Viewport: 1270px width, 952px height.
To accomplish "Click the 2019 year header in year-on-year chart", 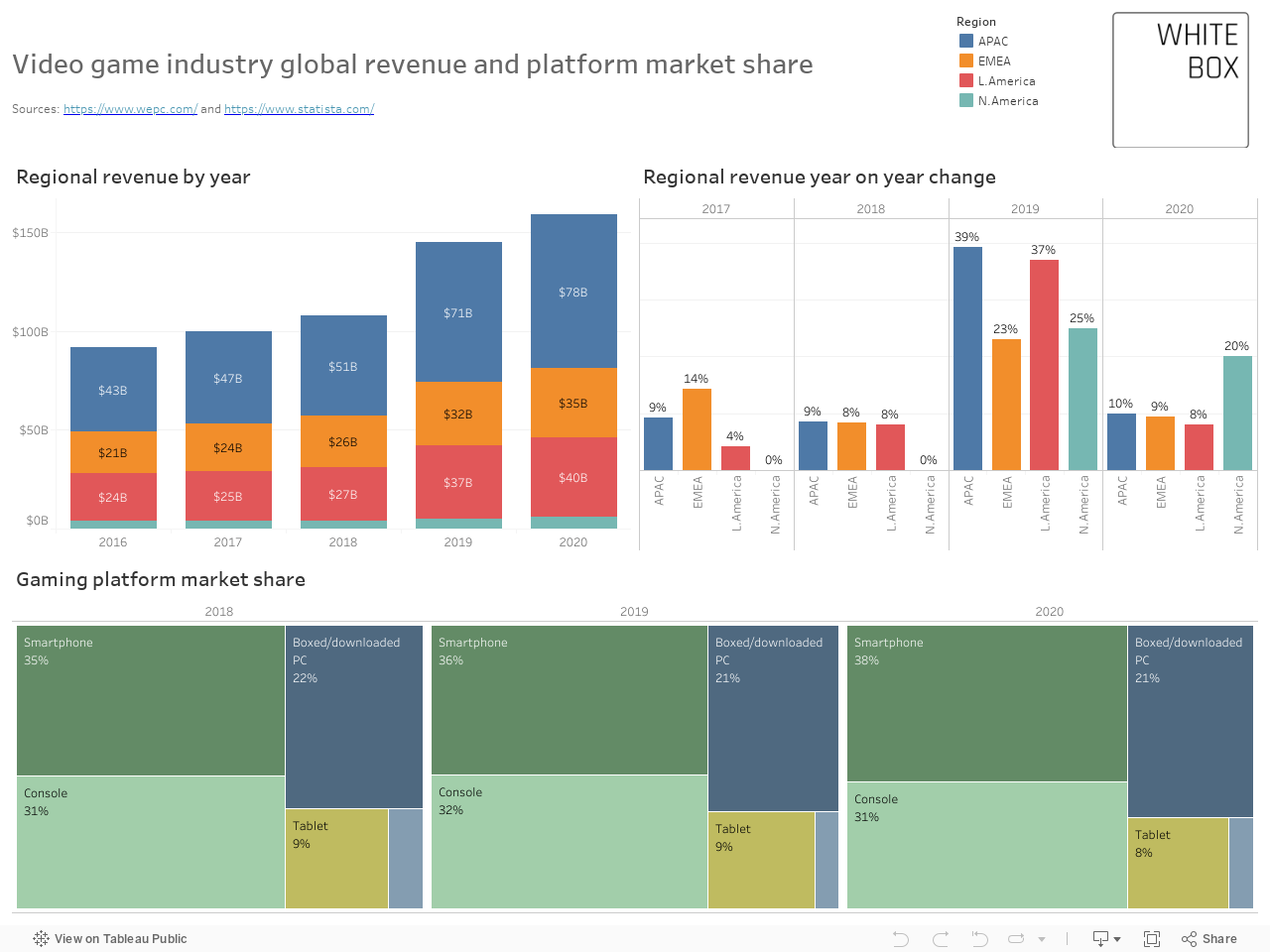I will 1025,209.
